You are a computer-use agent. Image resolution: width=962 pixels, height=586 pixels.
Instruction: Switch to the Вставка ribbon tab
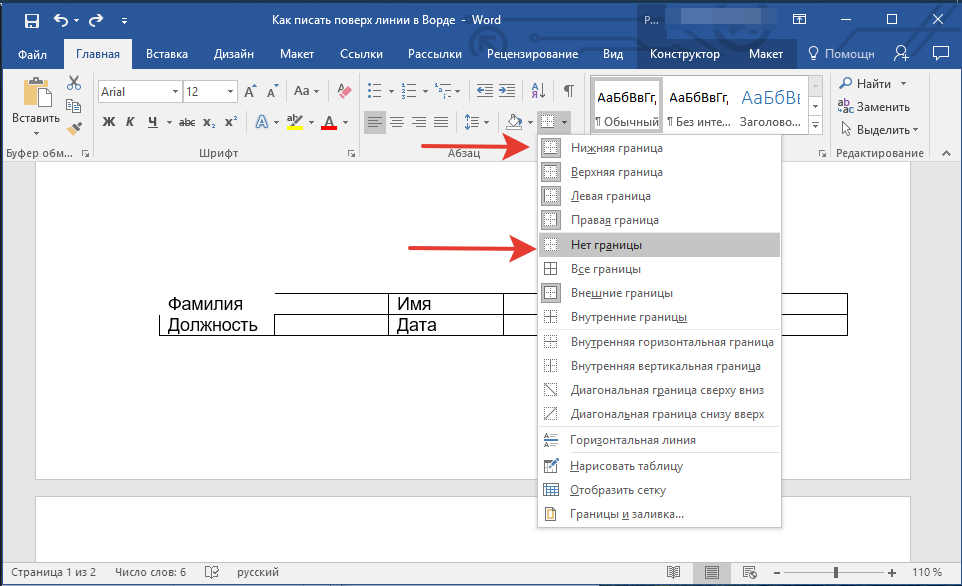click(x=167, y=54)
